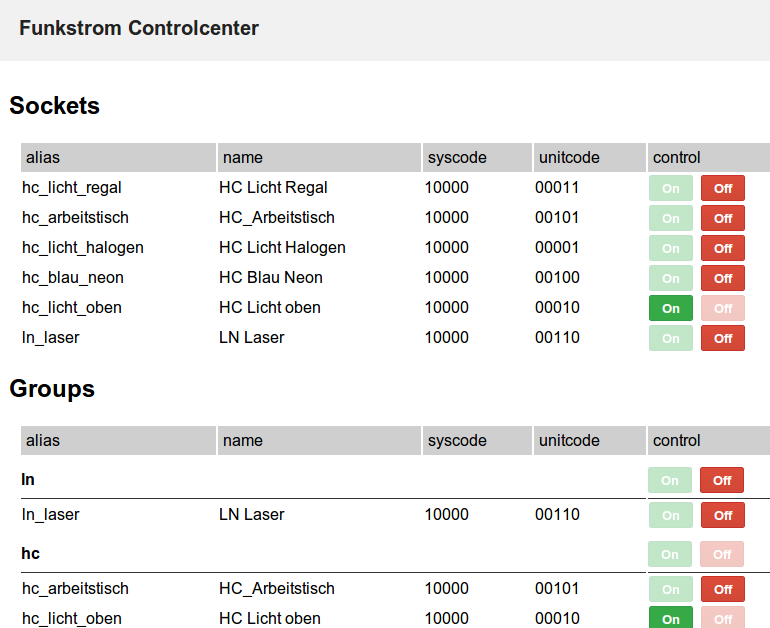Turn on the entire ln group
This screenshot has width=770, height=628.
(670, 480)
